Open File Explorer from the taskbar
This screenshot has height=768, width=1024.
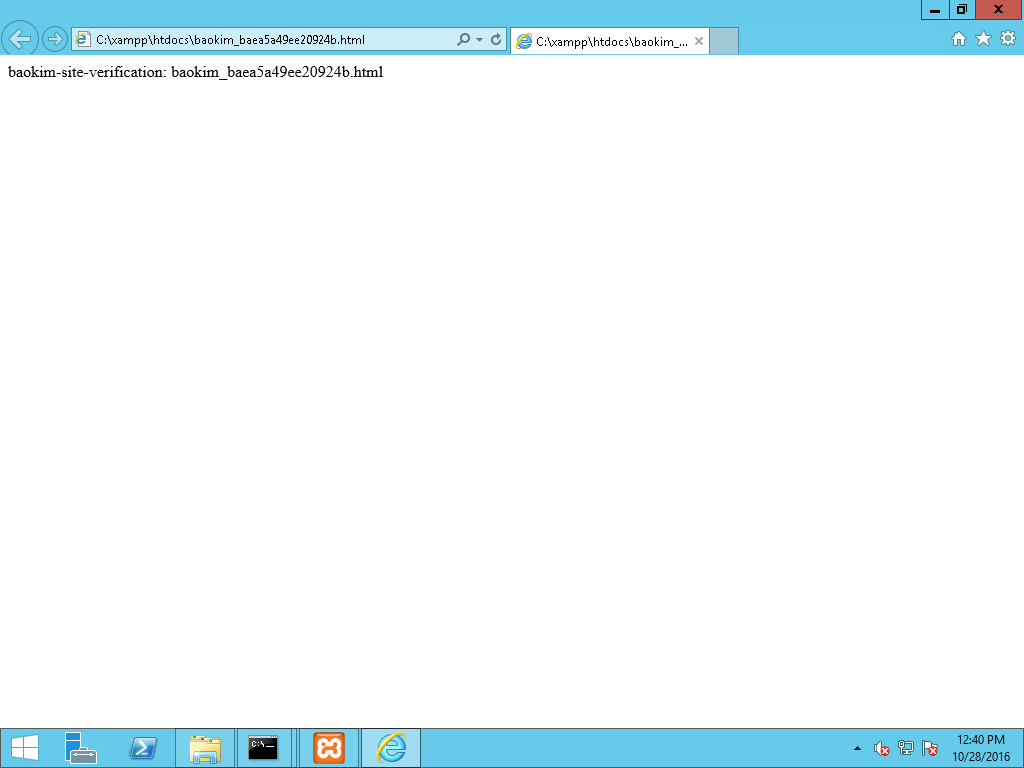pos(204,748)
